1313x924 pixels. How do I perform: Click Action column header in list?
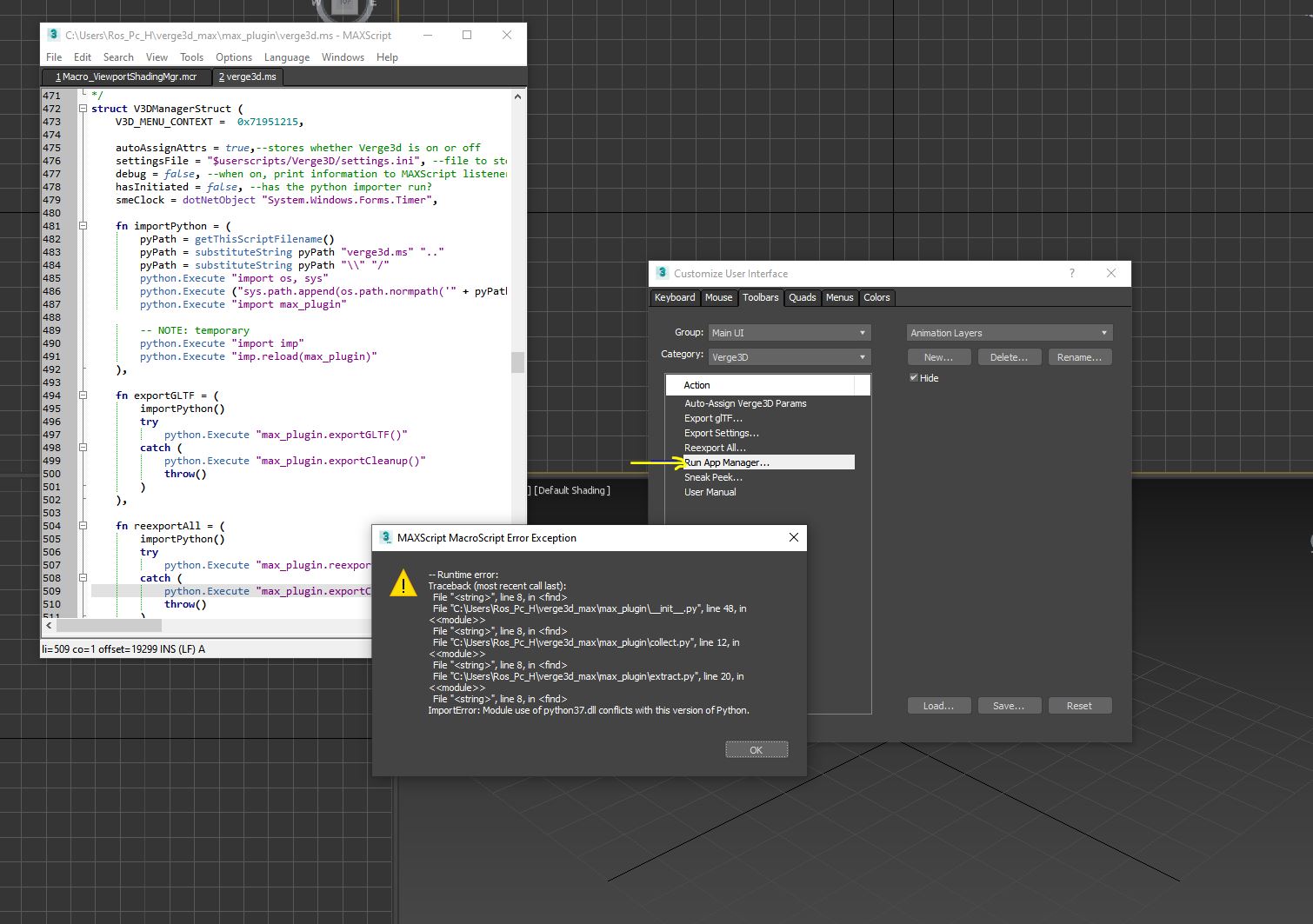tap(760, 385)
